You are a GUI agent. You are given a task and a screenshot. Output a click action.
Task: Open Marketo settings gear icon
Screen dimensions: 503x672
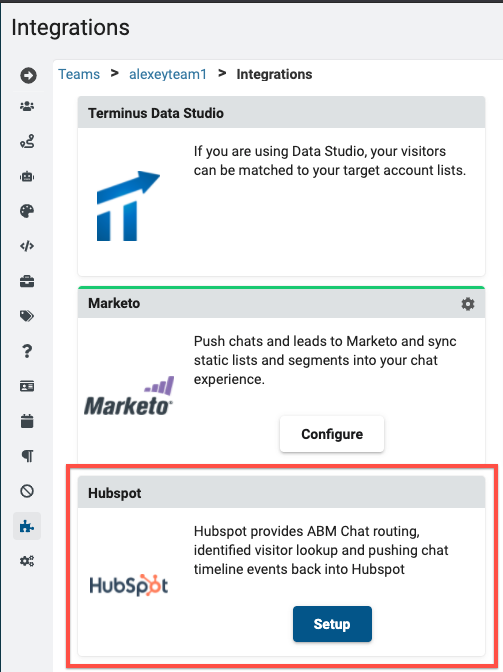pyautogui.click(x=468, y=304)
